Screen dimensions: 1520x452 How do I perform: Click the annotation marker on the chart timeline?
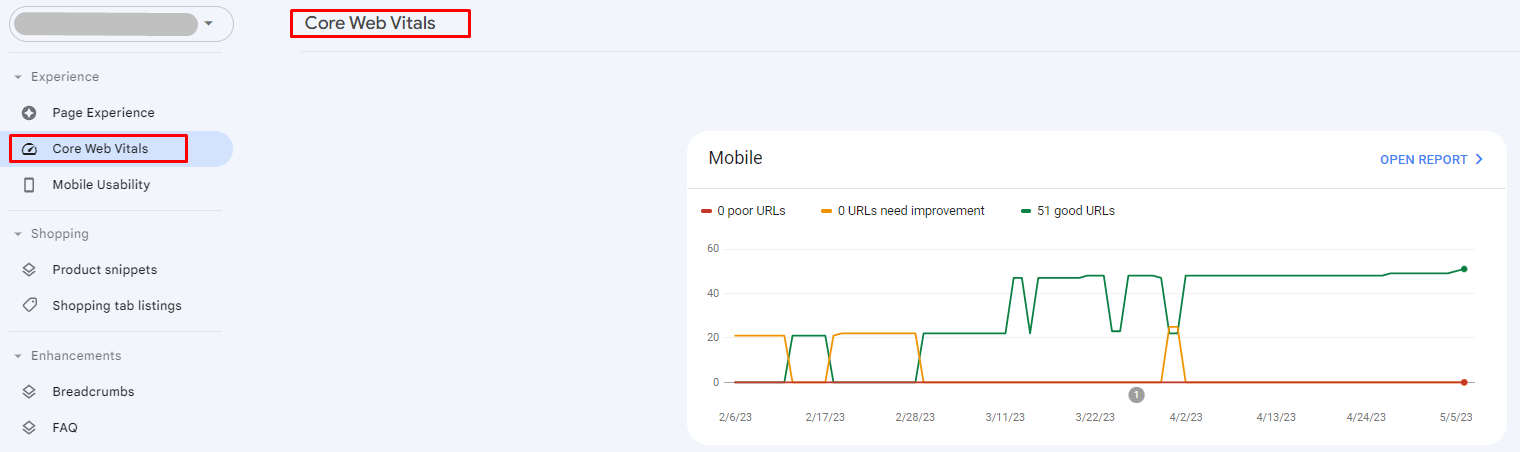(1136, 395)
